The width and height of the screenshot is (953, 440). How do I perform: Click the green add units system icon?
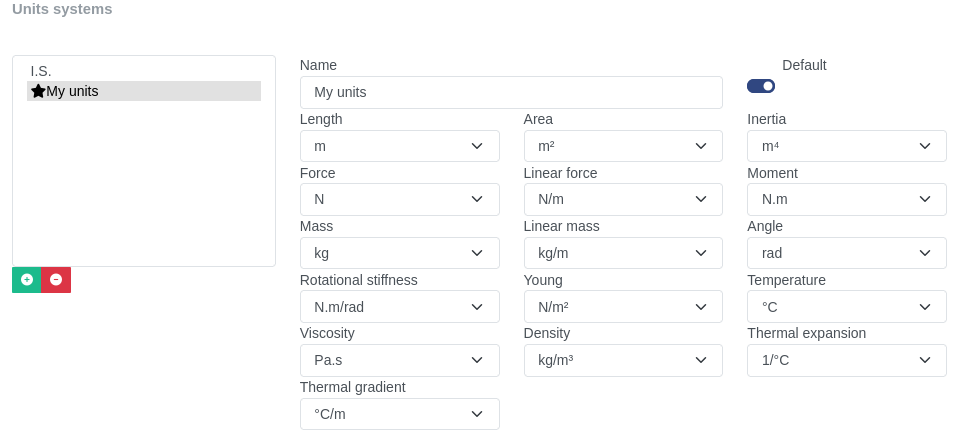click(x=27, y=280)
